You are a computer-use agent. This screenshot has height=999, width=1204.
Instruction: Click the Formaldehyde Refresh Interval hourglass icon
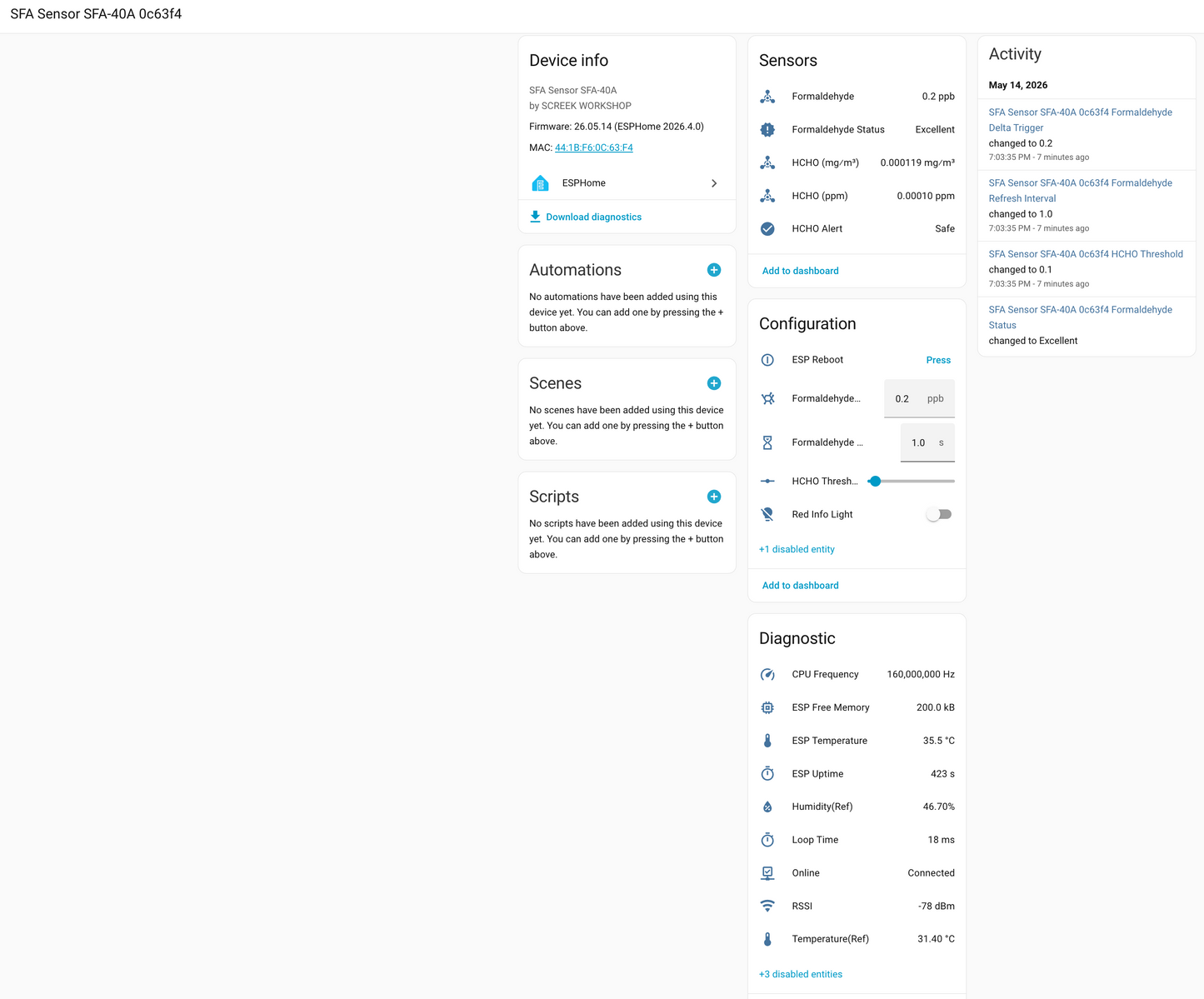[x=767, y=442]
